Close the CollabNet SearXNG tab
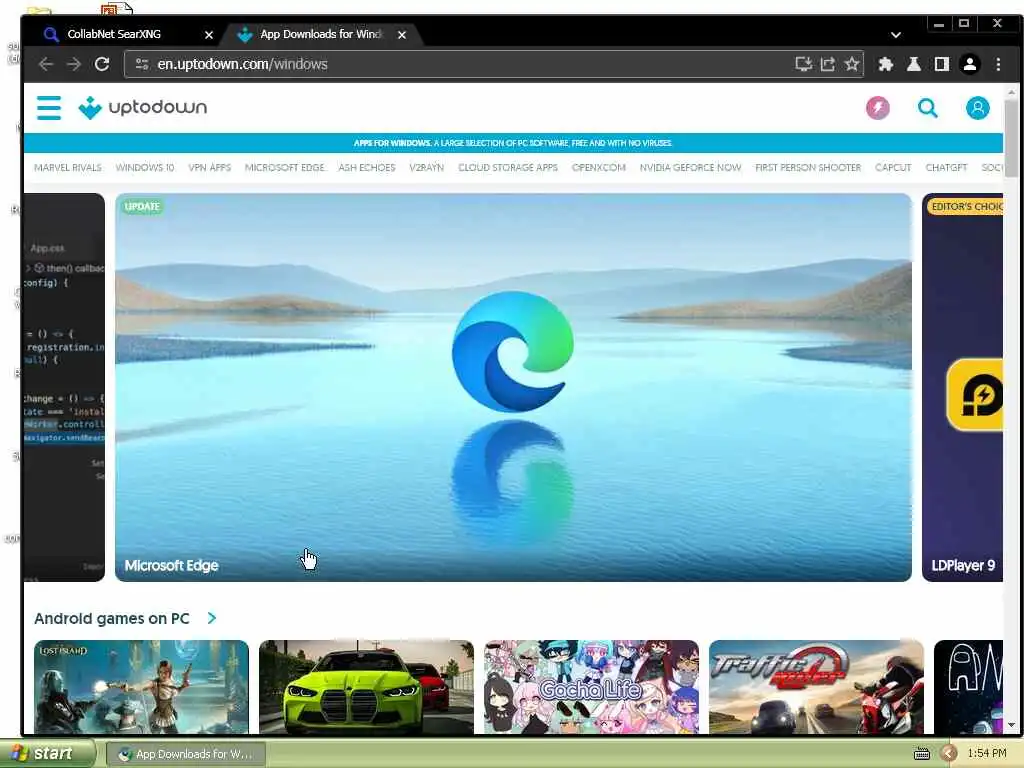1024x768 pixels. click(x=209, y=35)
